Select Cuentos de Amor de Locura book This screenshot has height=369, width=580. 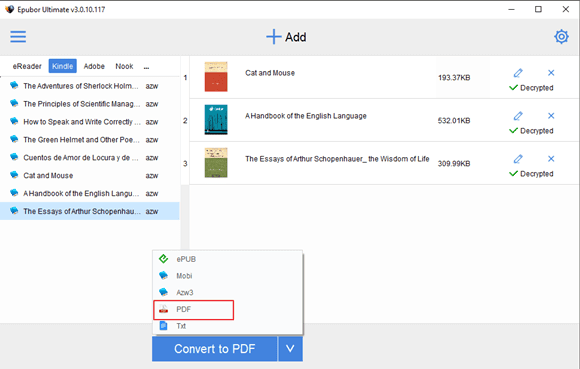pyautogui.click(x=90, y=158)
